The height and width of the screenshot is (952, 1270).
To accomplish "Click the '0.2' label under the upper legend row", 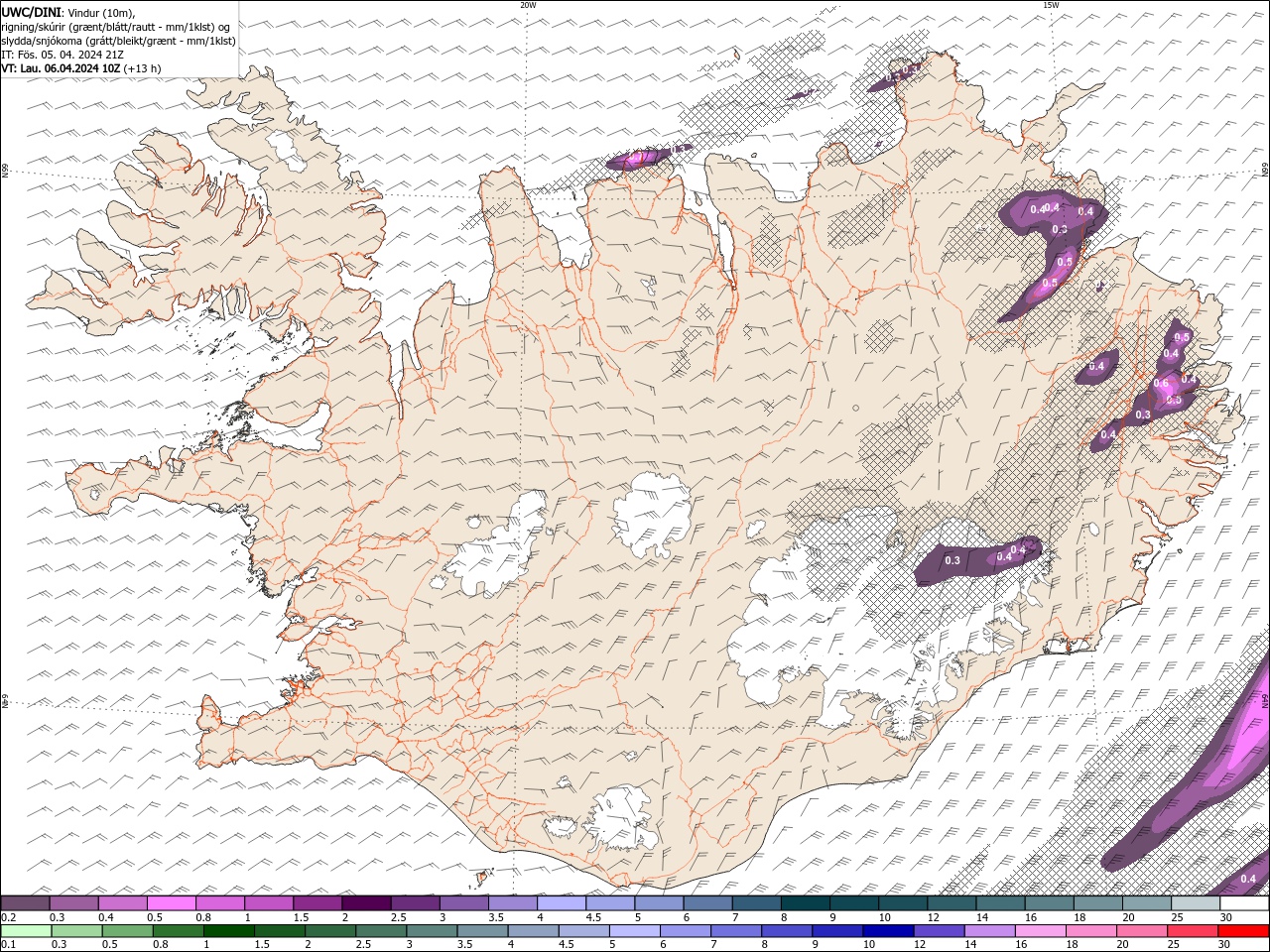I will point(7,917).
